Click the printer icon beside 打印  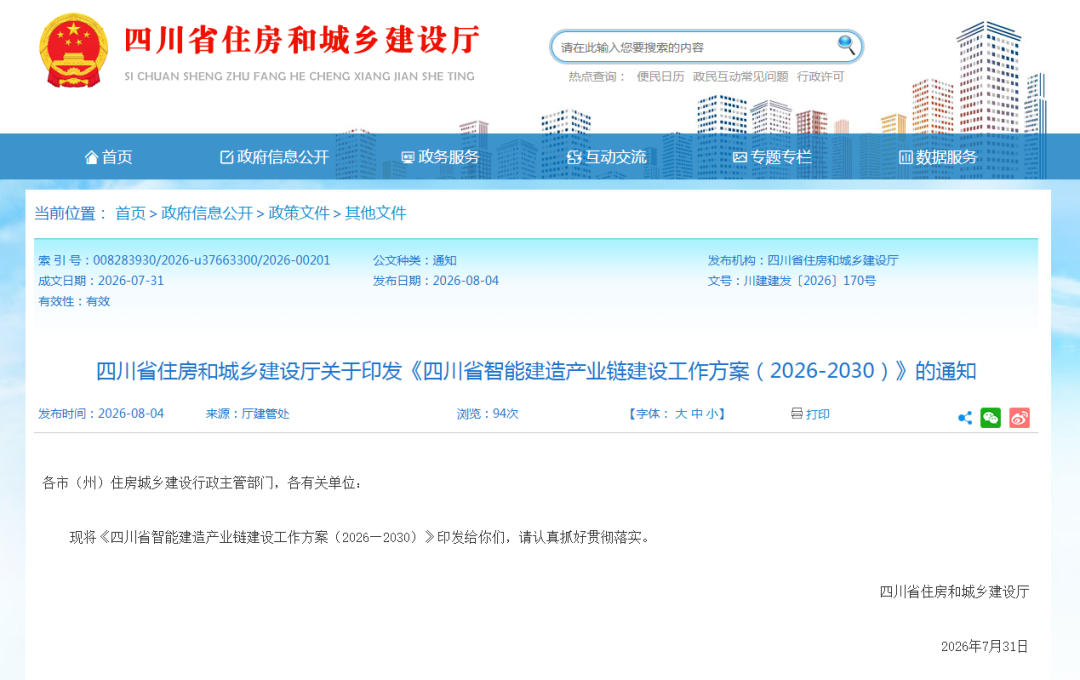(x=796, y=413)
